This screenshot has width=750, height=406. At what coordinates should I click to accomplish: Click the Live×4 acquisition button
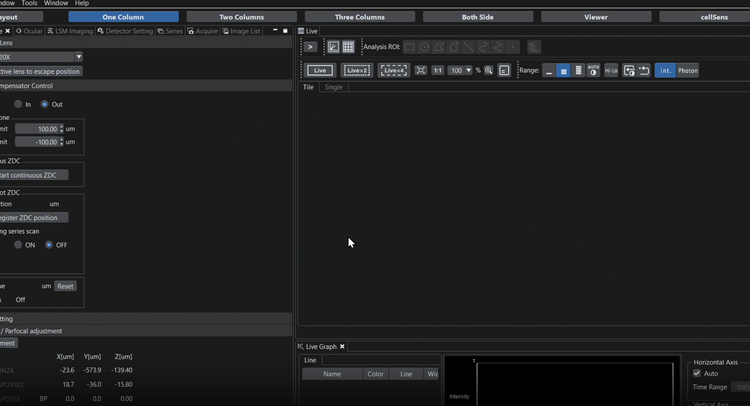coord(393,71)
